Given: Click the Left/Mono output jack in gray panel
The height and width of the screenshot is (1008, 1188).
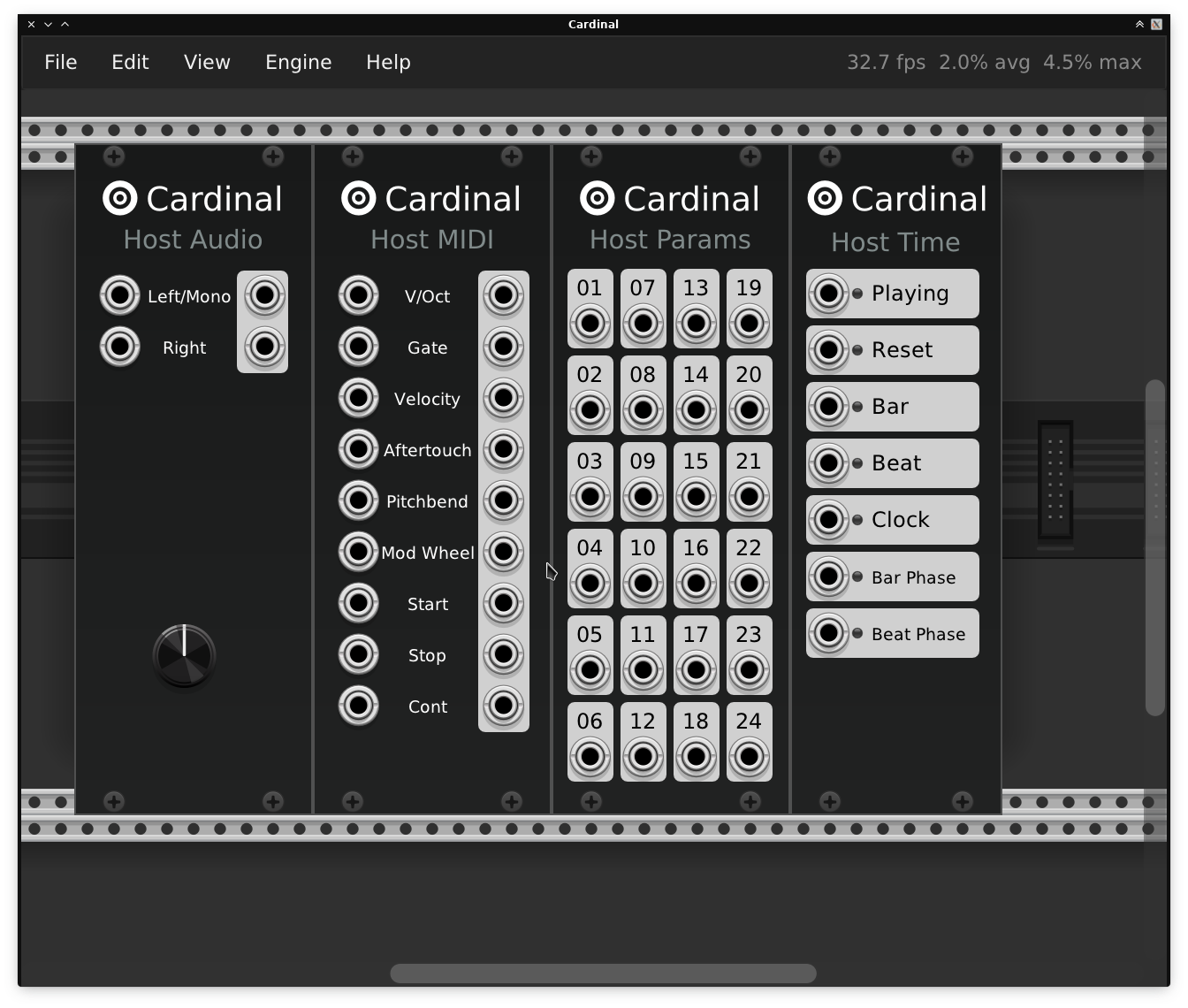Looking at the screenshot, I should point(264,295).
